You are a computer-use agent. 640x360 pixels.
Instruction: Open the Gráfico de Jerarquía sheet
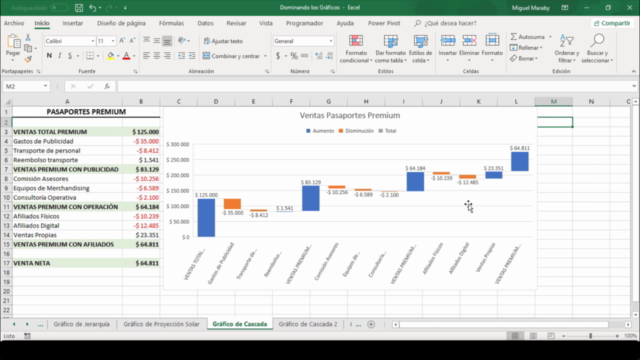pos(82,324)
